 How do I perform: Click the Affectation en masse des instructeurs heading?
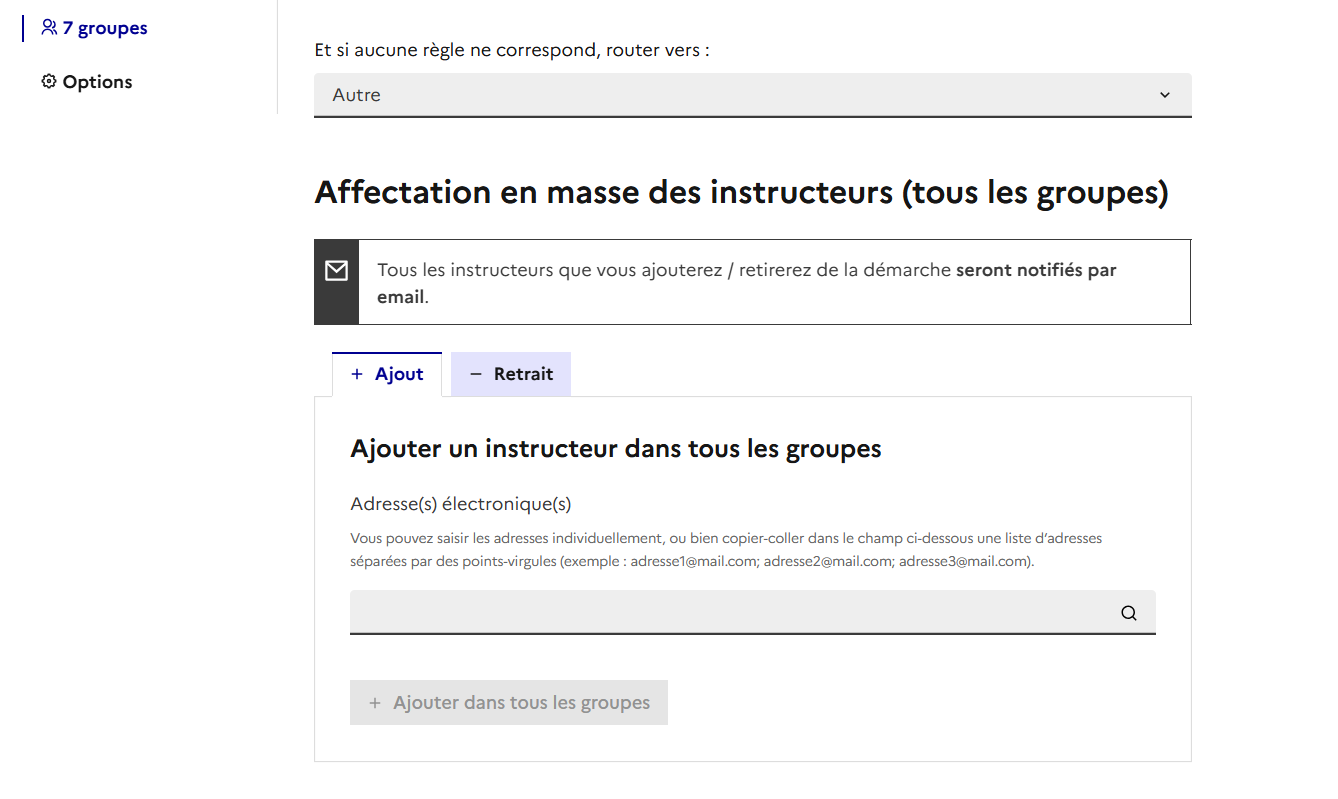pyautogui.click(x=741, y=192)
